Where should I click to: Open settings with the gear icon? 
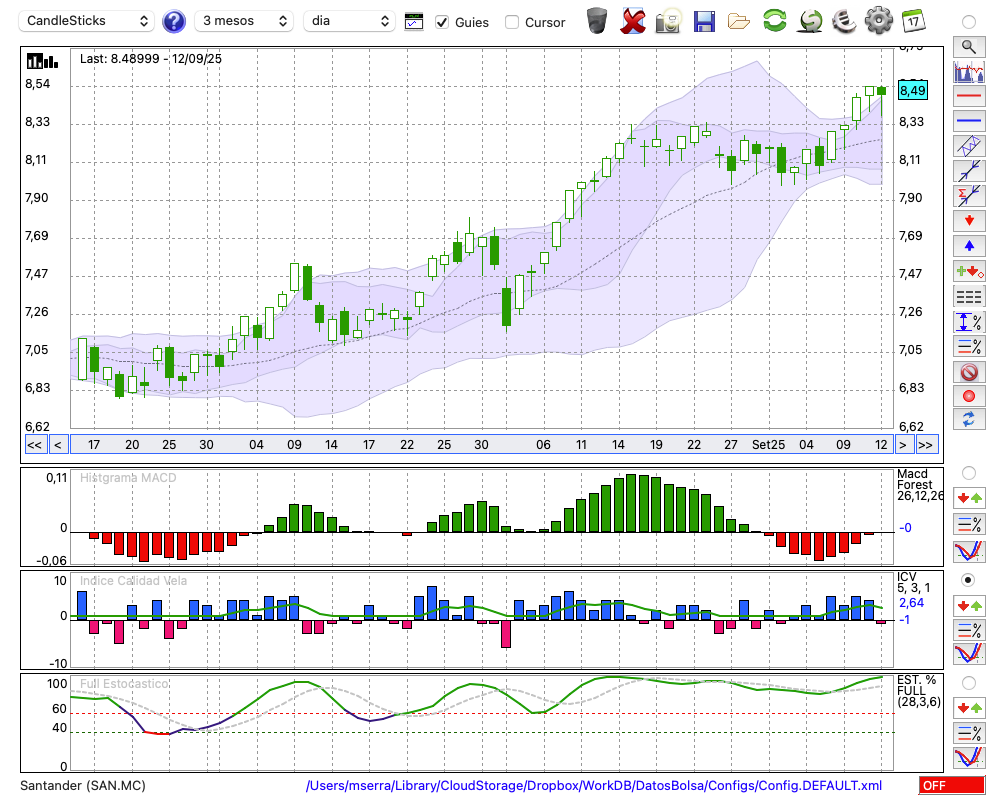[879, 21]
